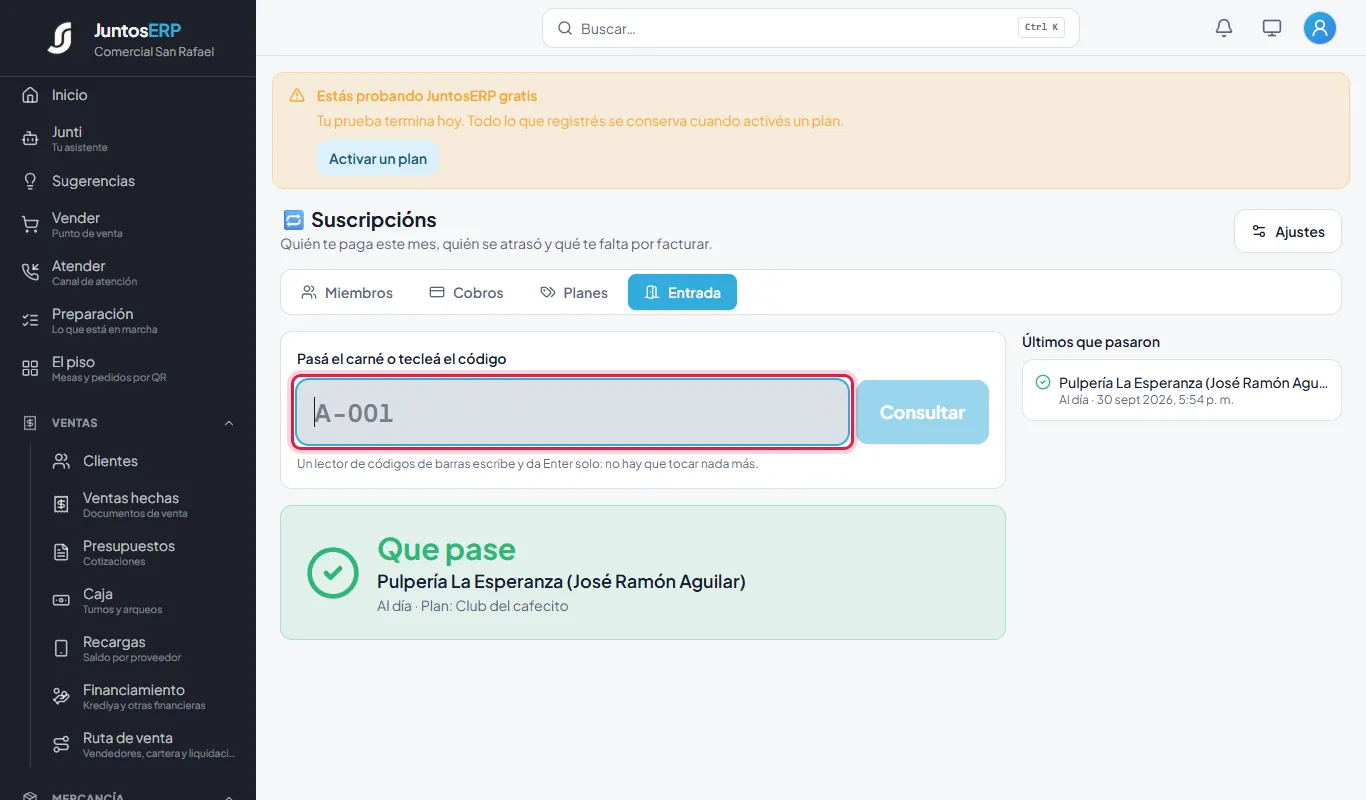Screen dimensions: 1366x800
Task: Switch to the Planes tab
Action: (574, 293)
